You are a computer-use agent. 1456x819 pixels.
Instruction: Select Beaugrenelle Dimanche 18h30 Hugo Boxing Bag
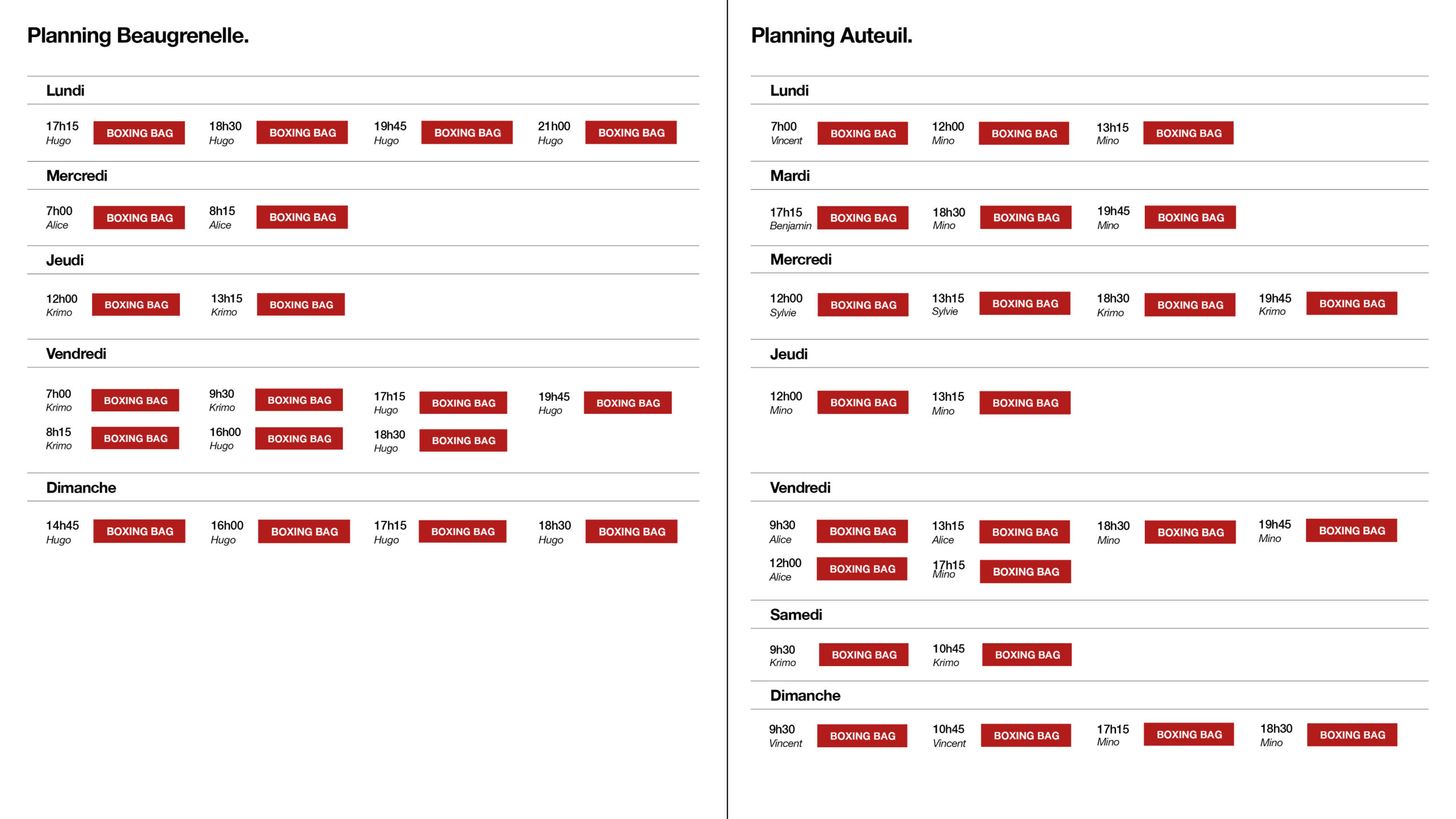(631, 532)
